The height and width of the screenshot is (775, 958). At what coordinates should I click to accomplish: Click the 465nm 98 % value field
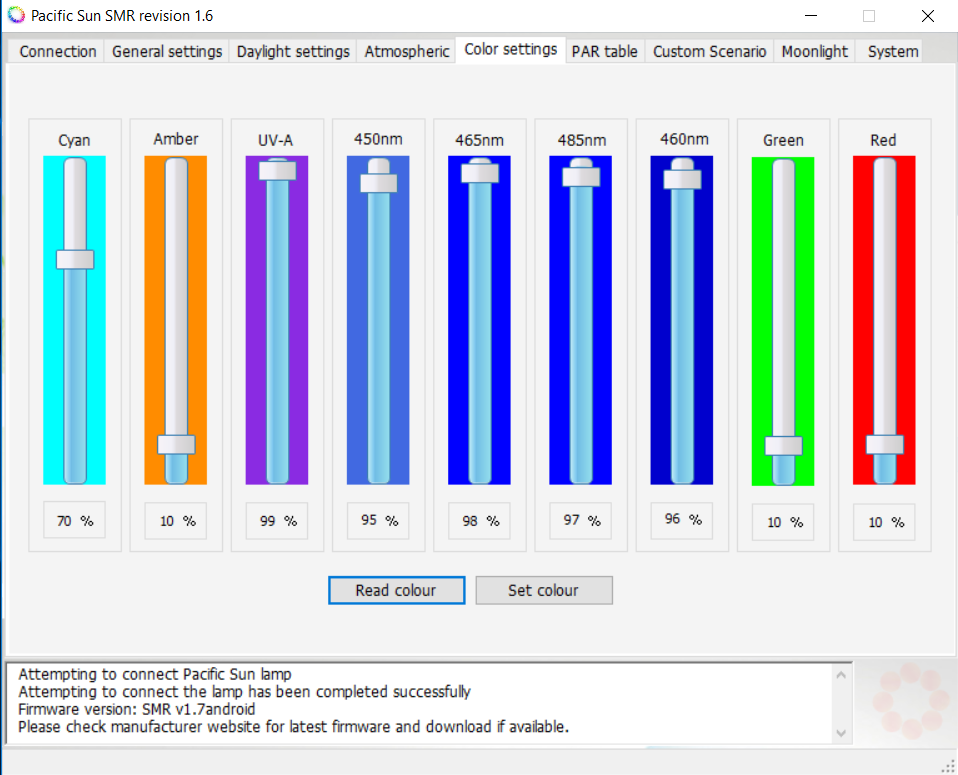point(480,521)
